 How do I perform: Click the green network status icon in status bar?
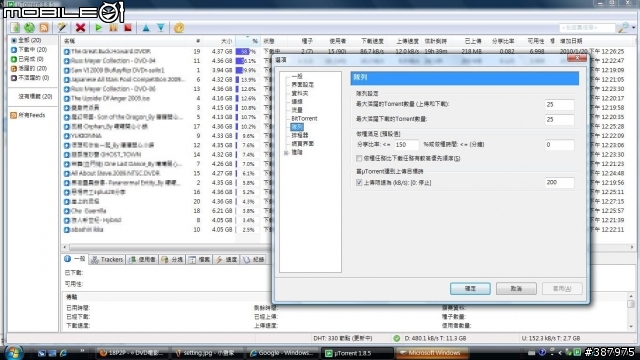pyautogui.click(x=396, y=338)
